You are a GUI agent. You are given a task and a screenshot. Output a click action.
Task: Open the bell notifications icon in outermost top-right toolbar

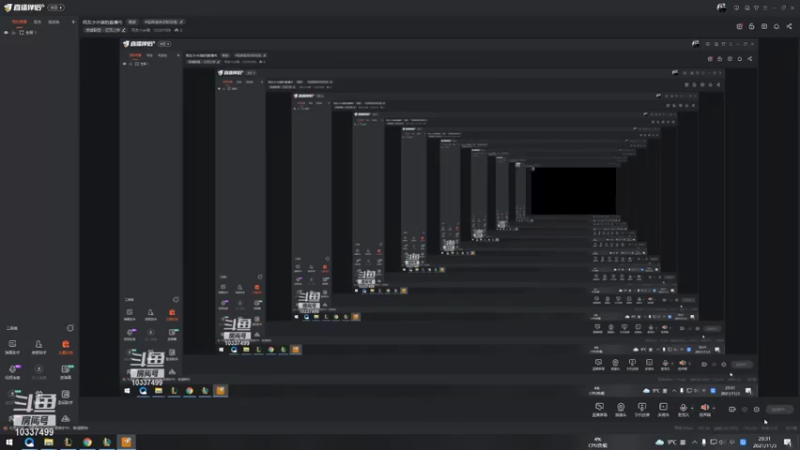coord(777,27)
